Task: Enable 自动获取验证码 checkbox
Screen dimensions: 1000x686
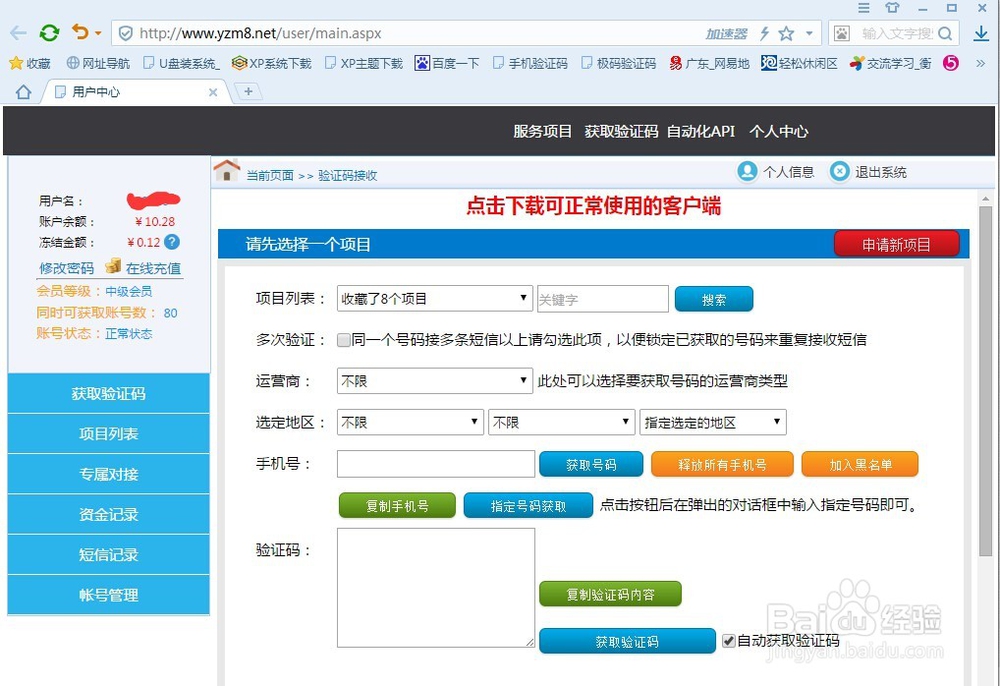Action: 729,641
